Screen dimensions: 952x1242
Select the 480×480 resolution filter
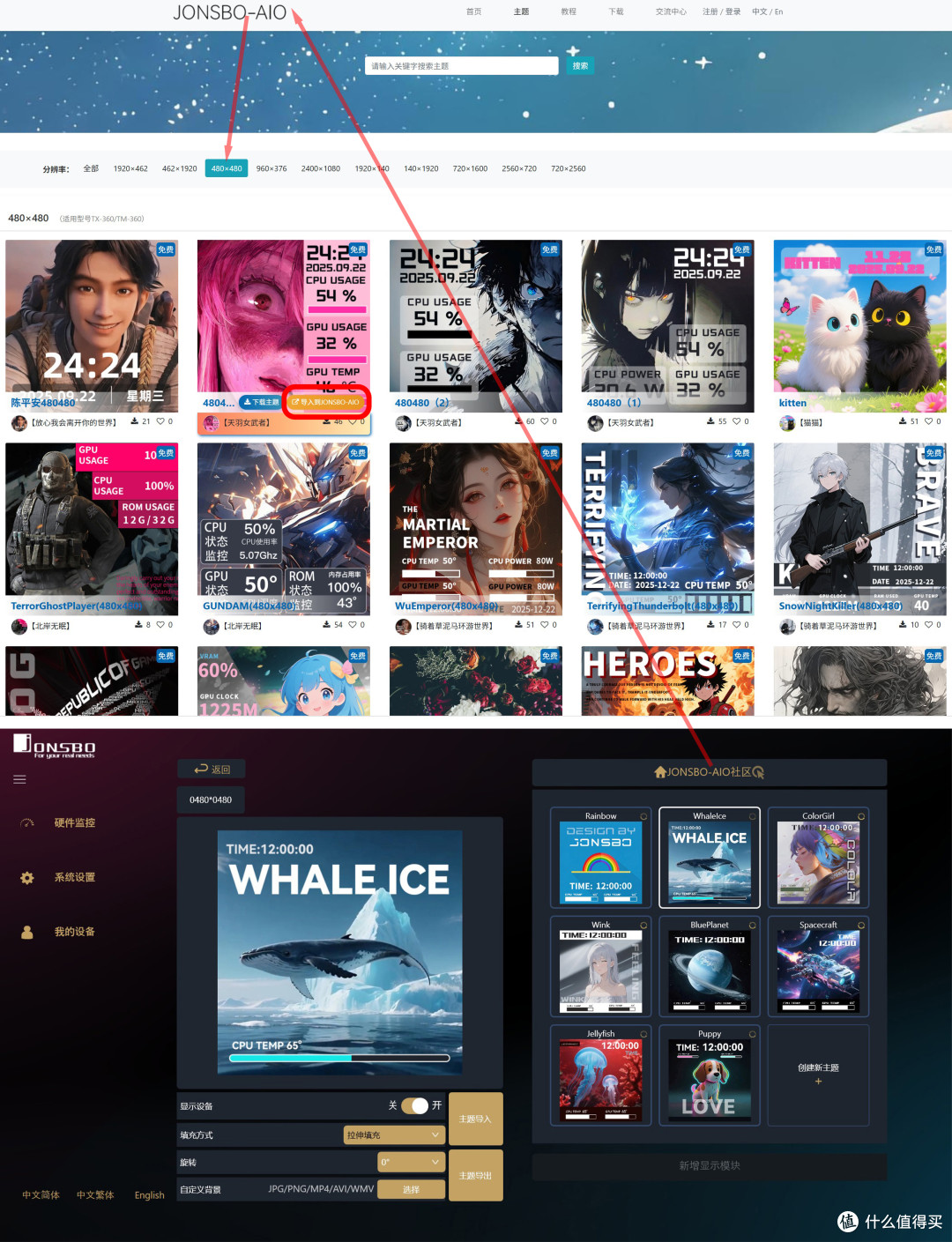(x=227, y=168)
